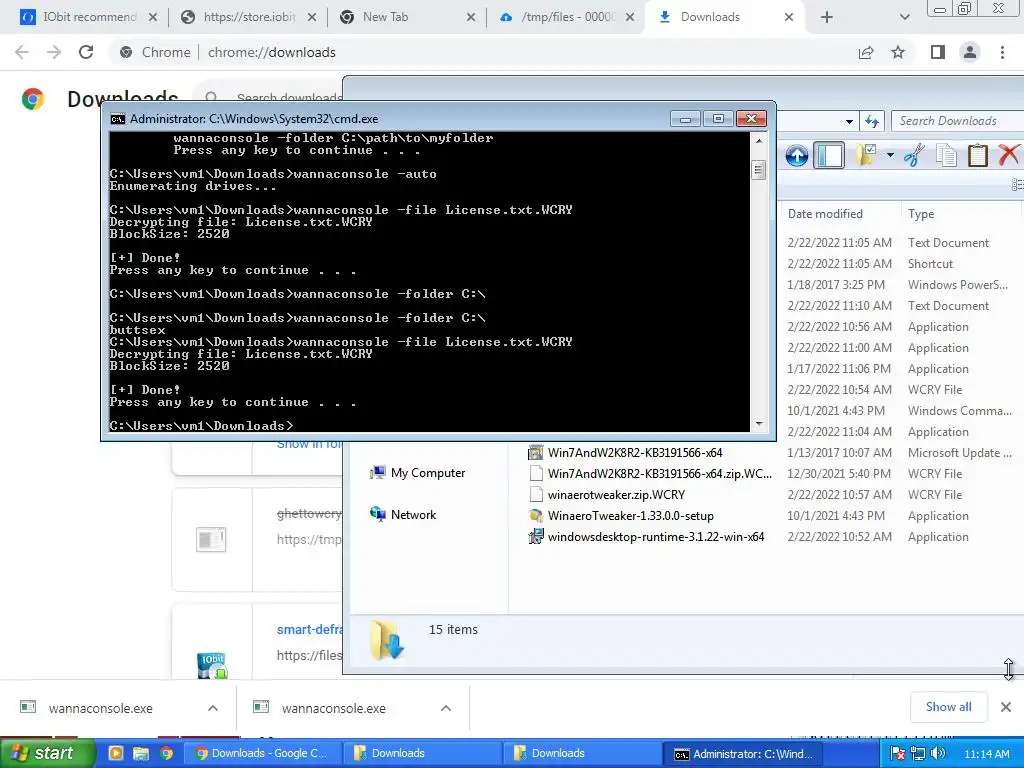Click the smart-defrag download link
Image resolution: width=1024 pixels, height=768 pixels.
(x=309, y=630)
